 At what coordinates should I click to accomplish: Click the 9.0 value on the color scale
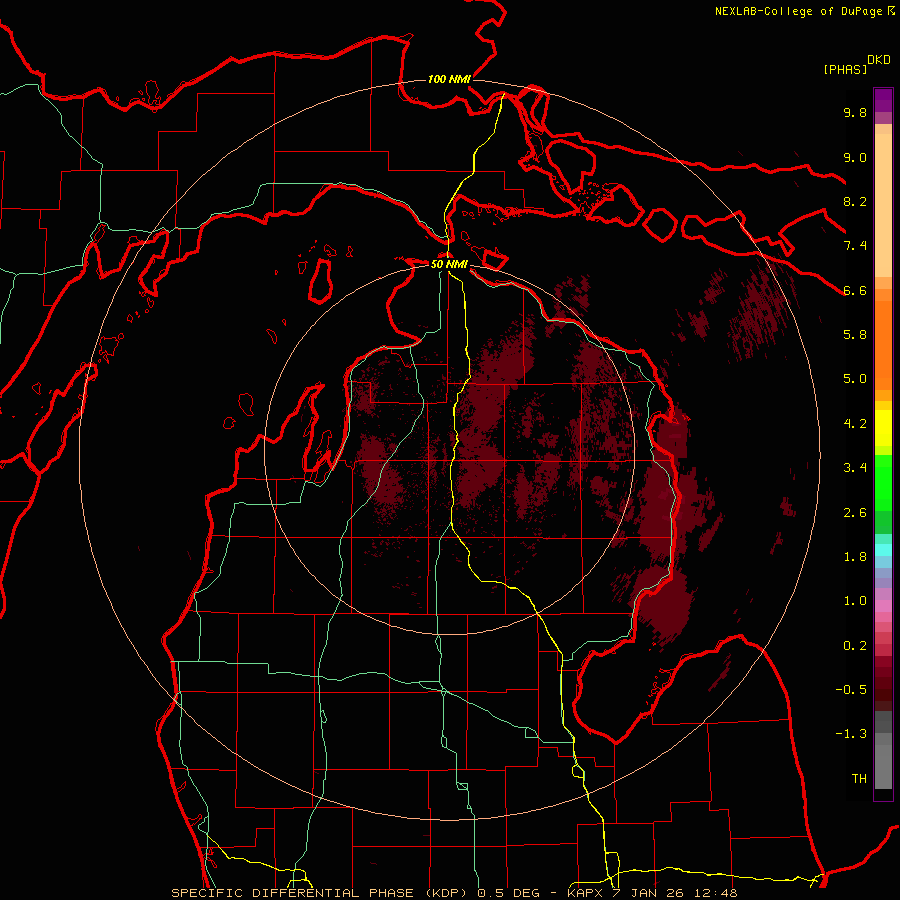click(x=855, y=157)
